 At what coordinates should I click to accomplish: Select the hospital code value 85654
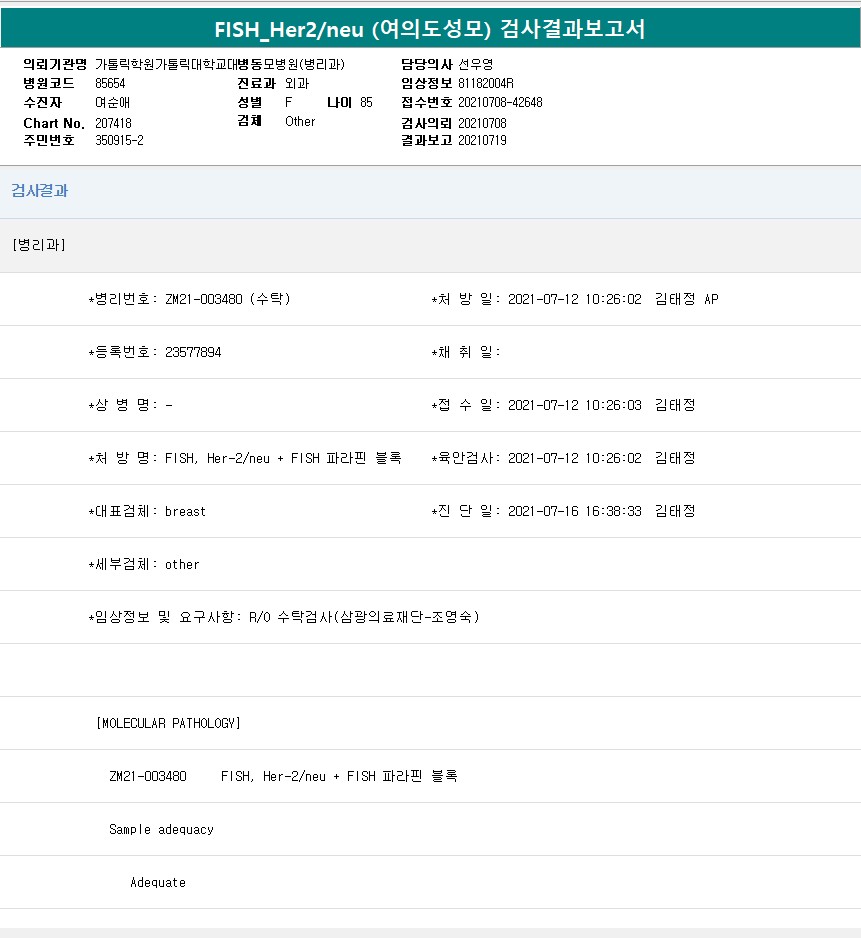[110, 83]
